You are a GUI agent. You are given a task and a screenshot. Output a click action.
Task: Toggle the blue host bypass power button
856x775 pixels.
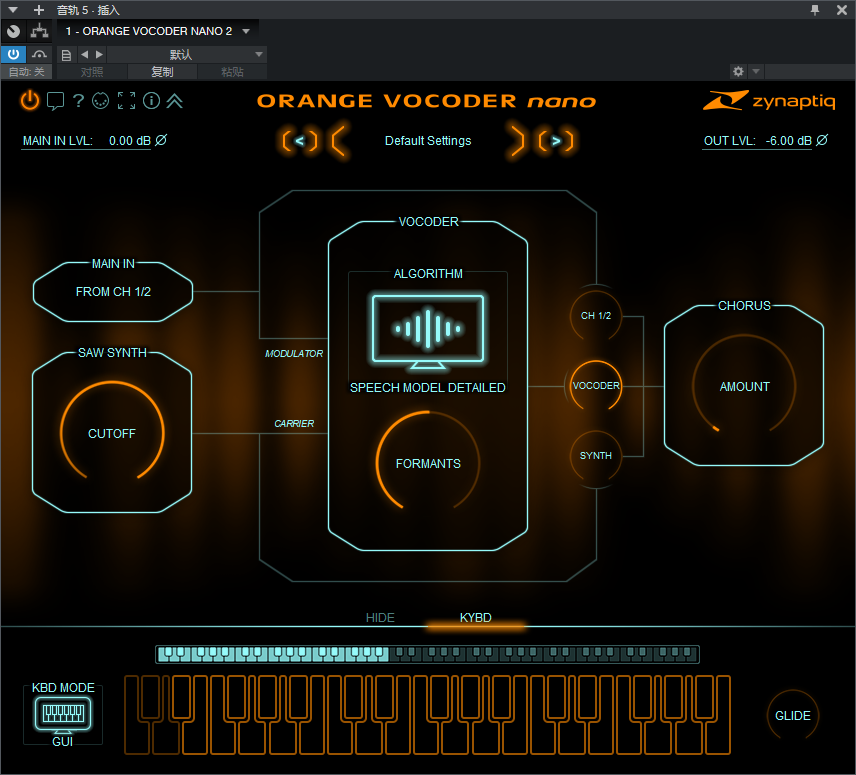click(x=14, y=54)
